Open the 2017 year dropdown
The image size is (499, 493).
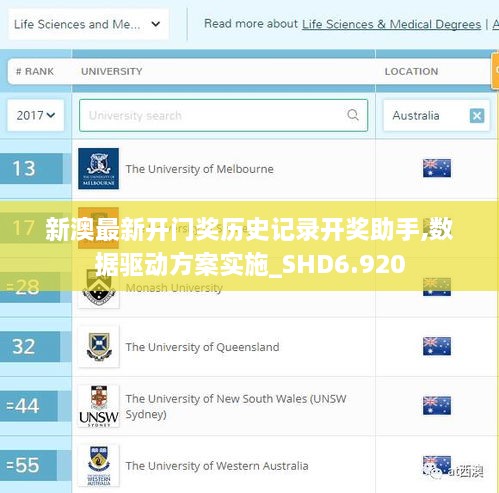[x=36, y=115]
